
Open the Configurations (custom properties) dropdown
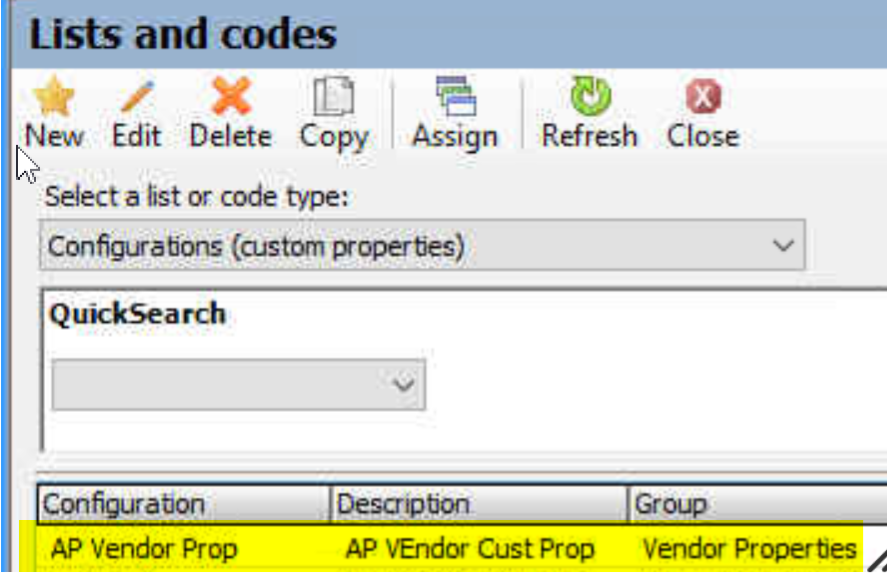point(422,245)
